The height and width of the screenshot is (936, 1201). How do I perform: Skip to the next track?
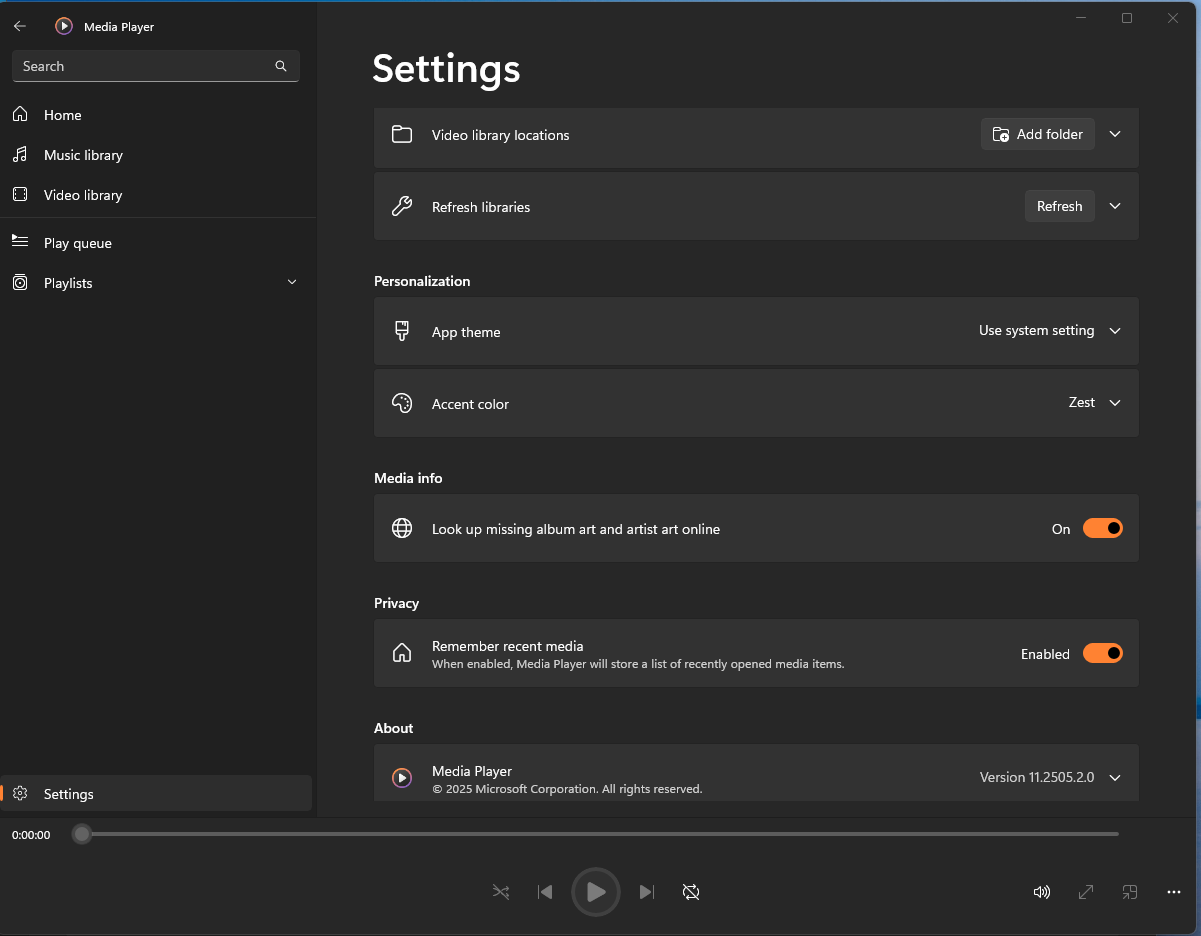tap(647, 892)
